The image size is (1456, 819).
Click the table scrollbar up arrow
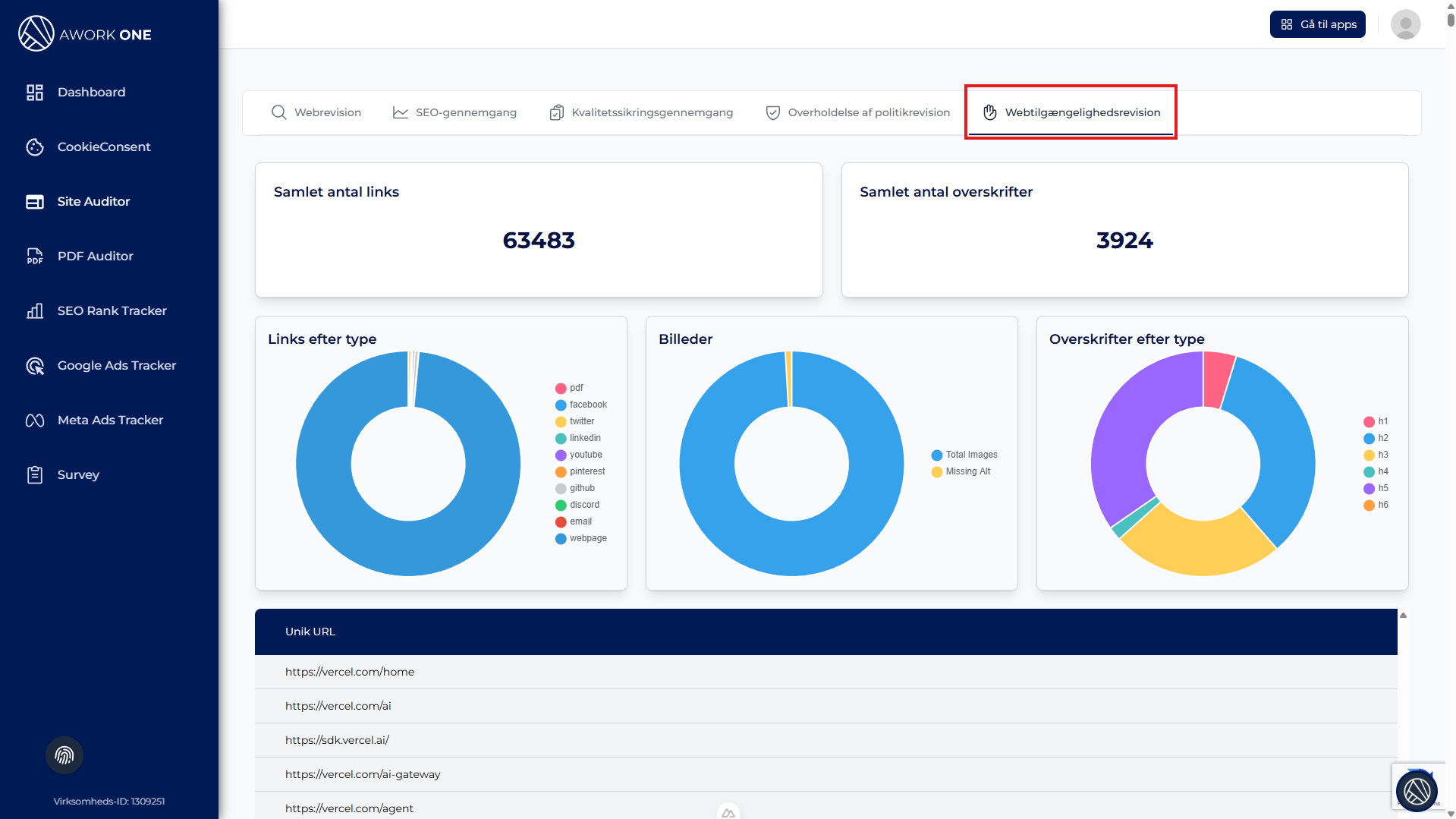[1403, 616]
